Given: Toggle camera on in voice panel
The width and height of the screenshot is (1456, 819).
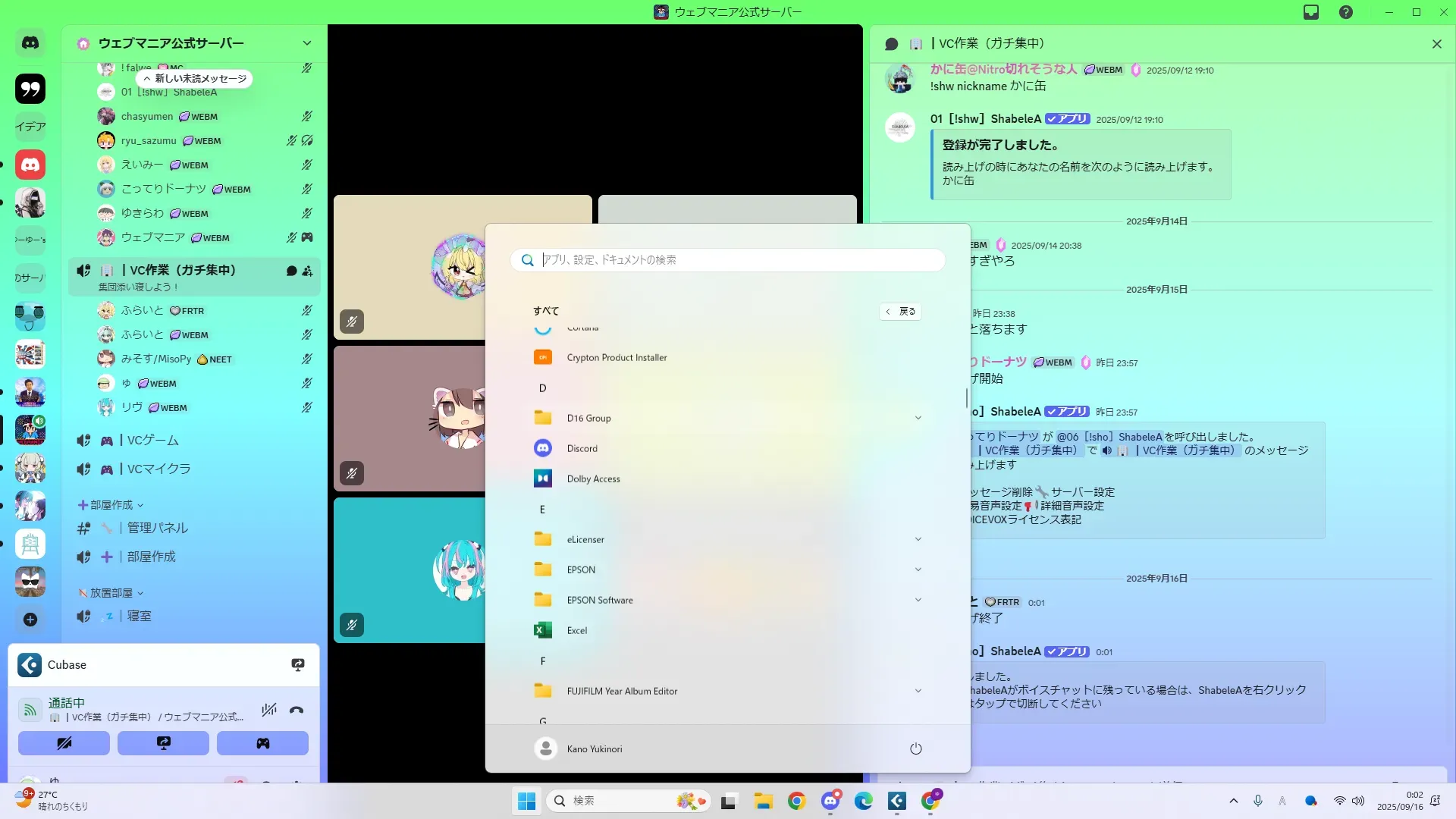Looking at the screenshot, I should pos(64,743).
